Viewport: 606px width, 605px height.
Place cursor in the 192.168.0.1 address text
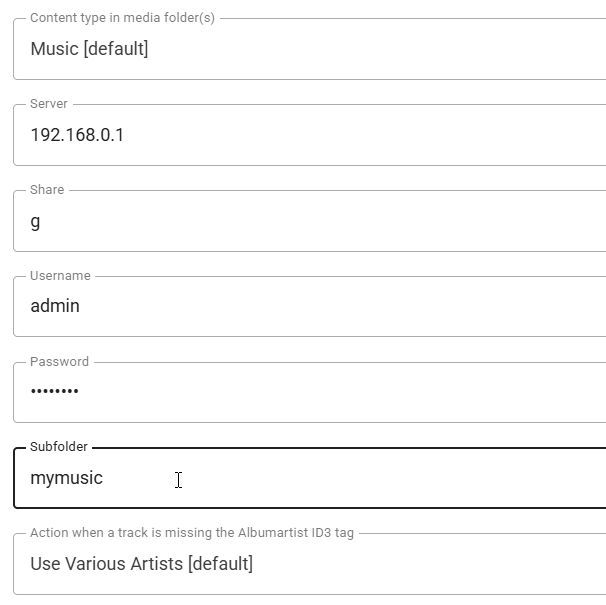77,135
